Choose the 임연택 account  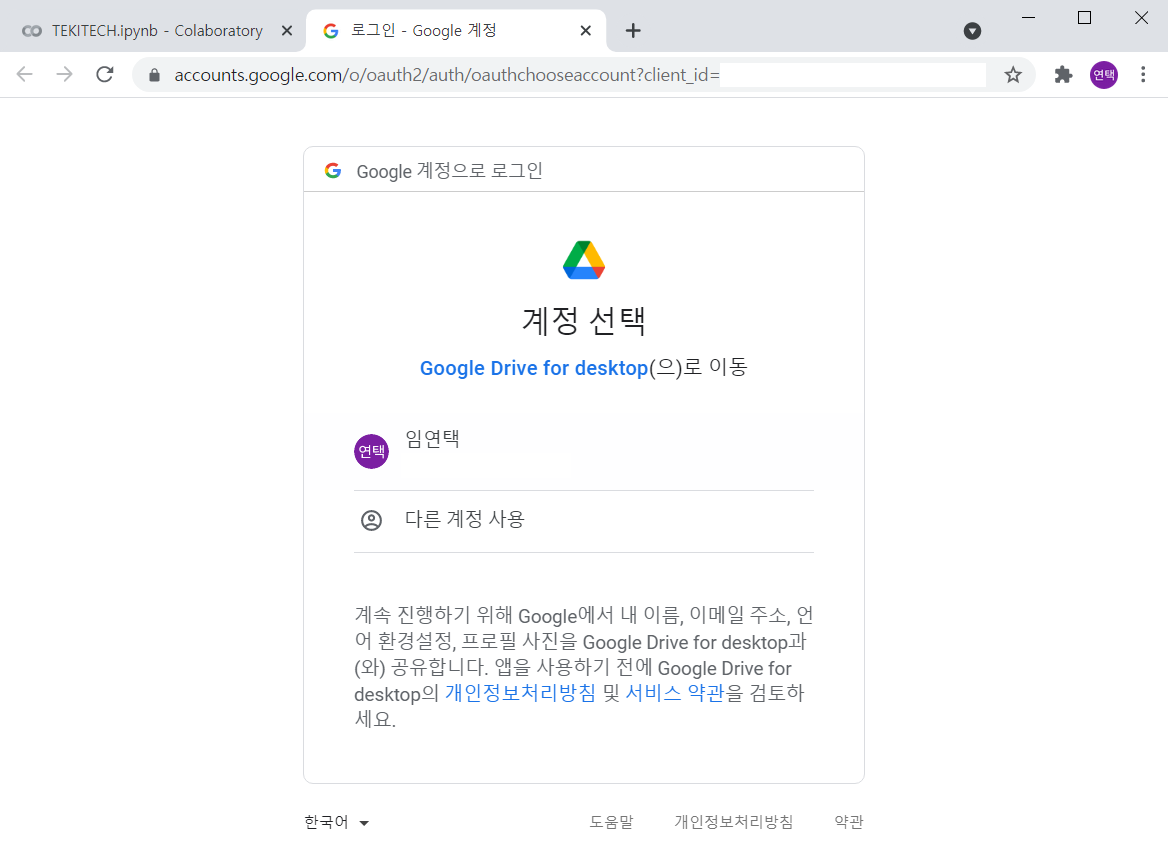click(584, 451)
